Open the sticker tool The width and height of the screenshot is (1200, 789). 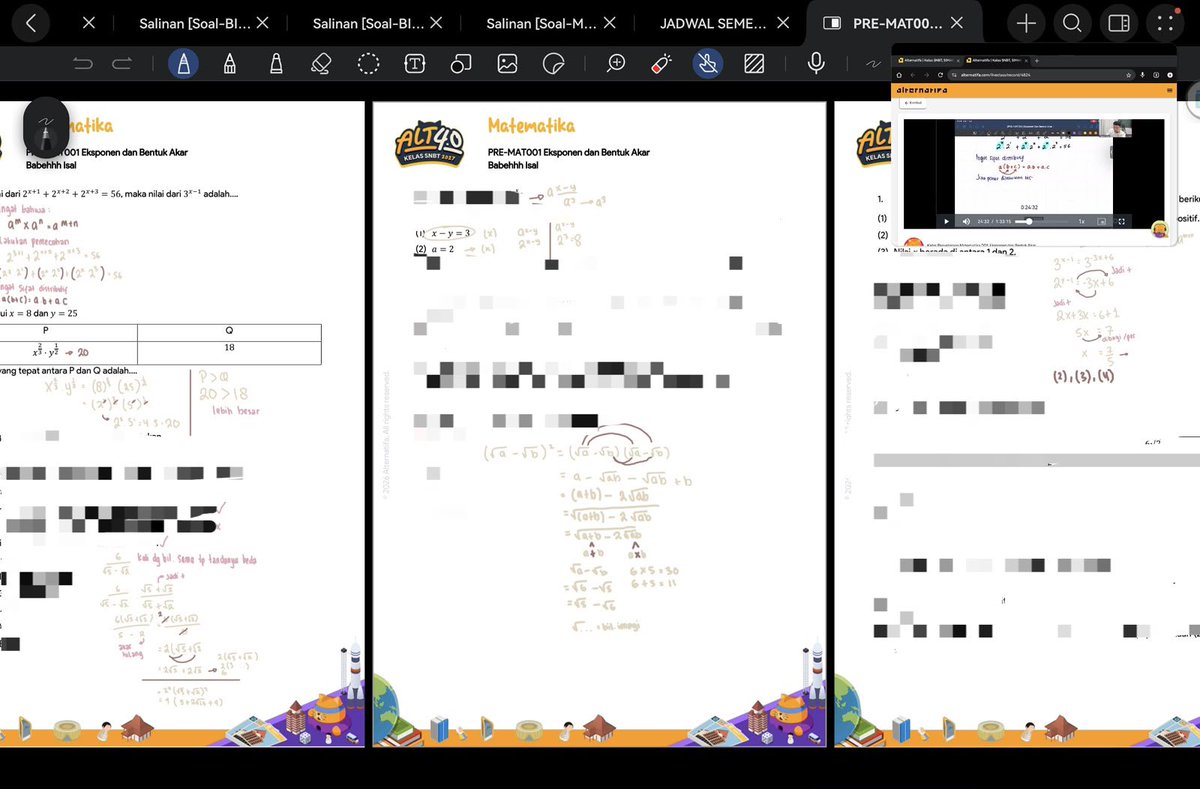553,64
